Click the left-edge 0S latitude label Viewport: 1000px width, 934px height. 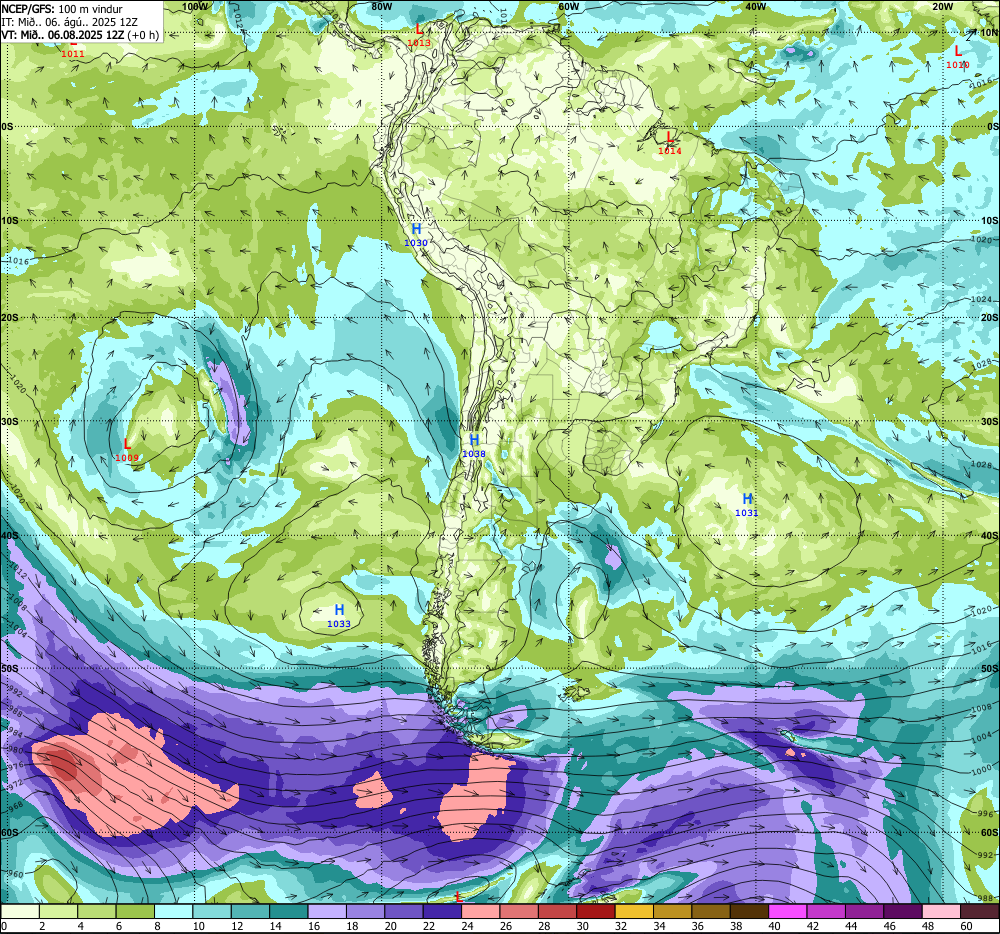point(7,127)
